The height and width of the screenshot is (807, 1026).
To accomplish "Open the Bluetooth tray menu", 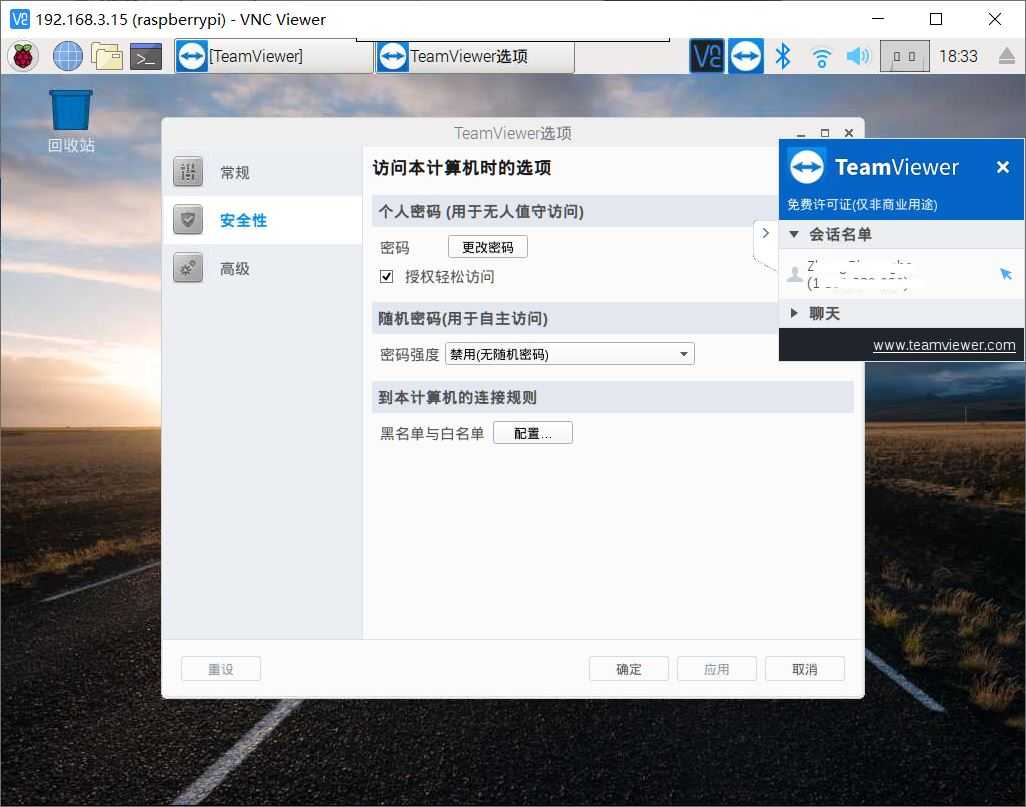I will [x=783, y=56].
